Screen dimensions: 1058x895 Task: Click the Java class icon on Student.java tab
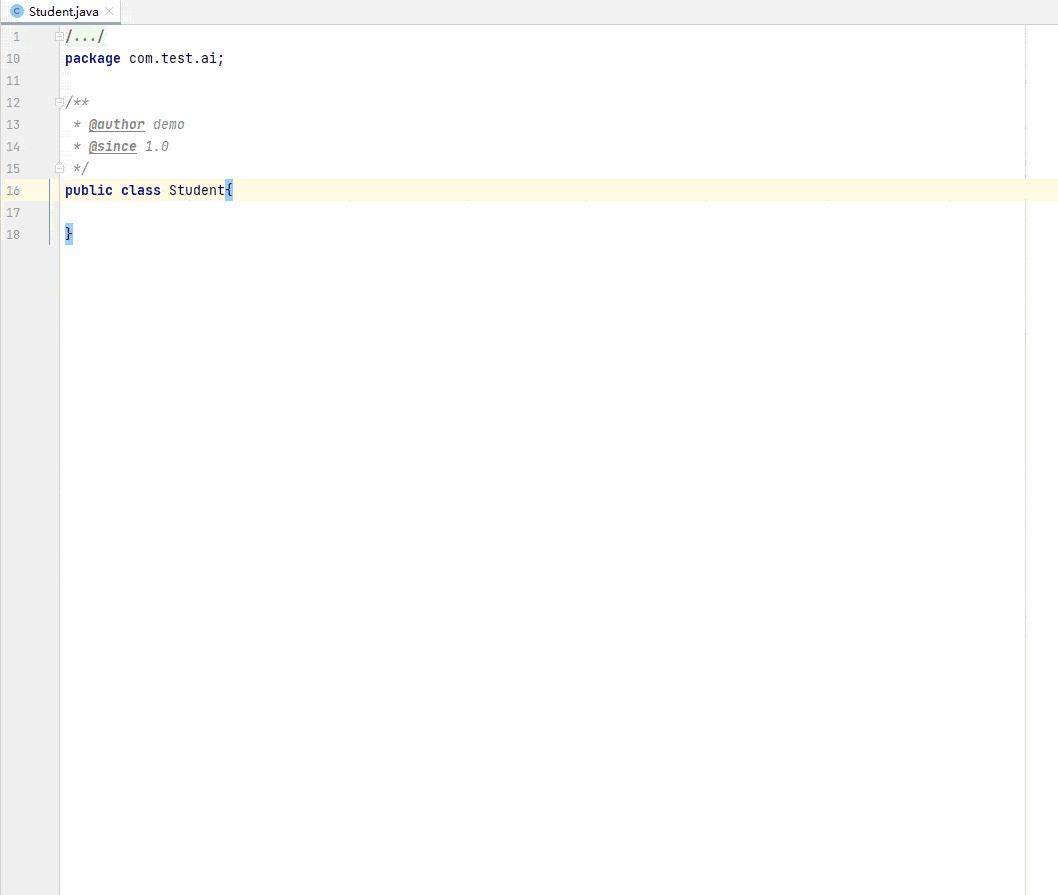coord(17,11)
